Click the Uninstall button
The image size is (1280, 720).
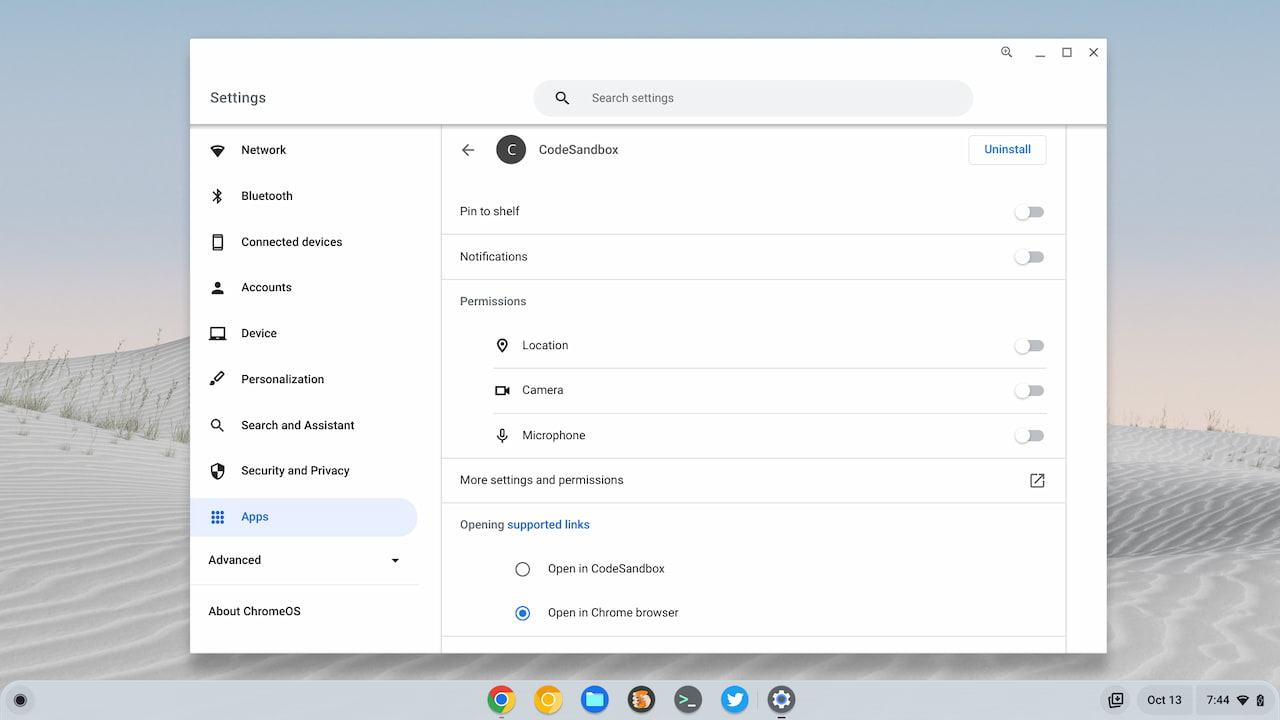point(1007,149)
